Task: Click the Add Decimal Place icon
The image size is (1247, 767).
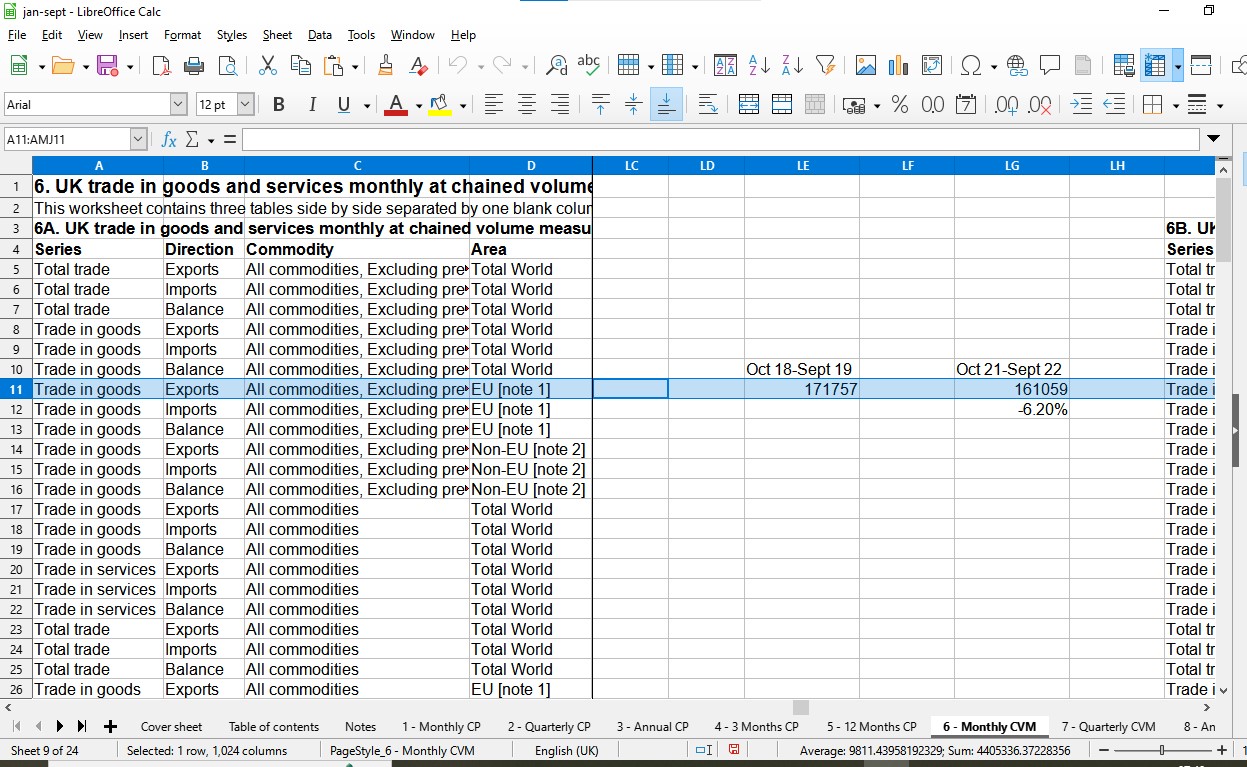Action: coord(1006,104)
